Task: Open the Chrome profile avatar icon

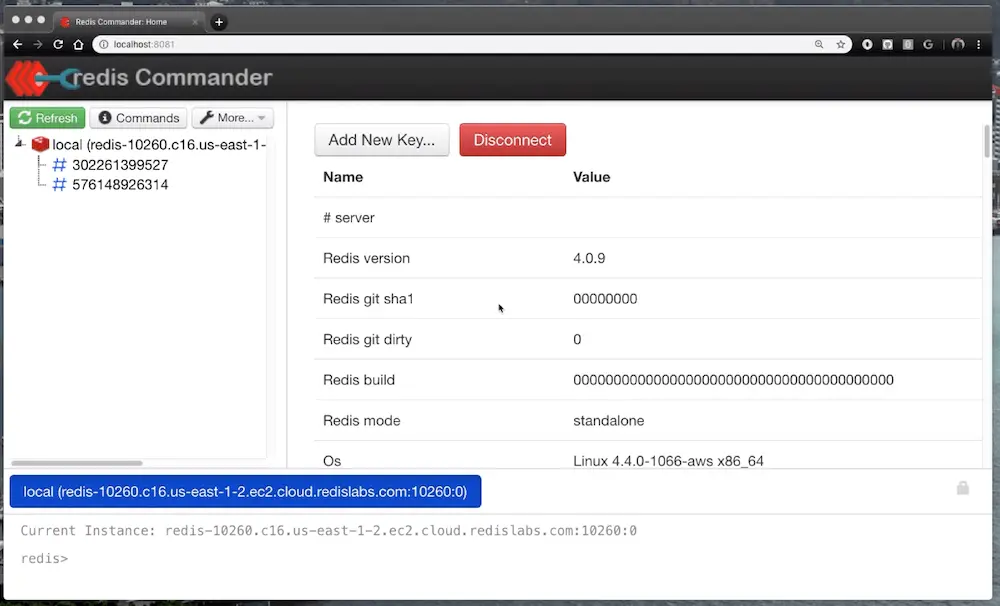Action: [x=957, y=44]
